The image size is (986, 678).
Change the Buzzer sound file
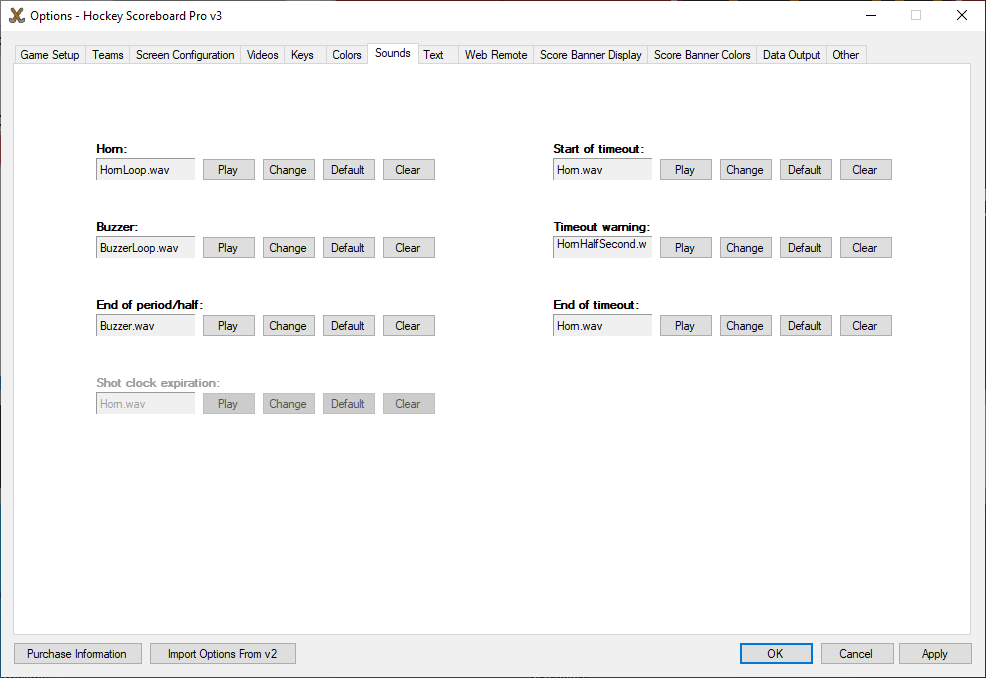(288, 248)
